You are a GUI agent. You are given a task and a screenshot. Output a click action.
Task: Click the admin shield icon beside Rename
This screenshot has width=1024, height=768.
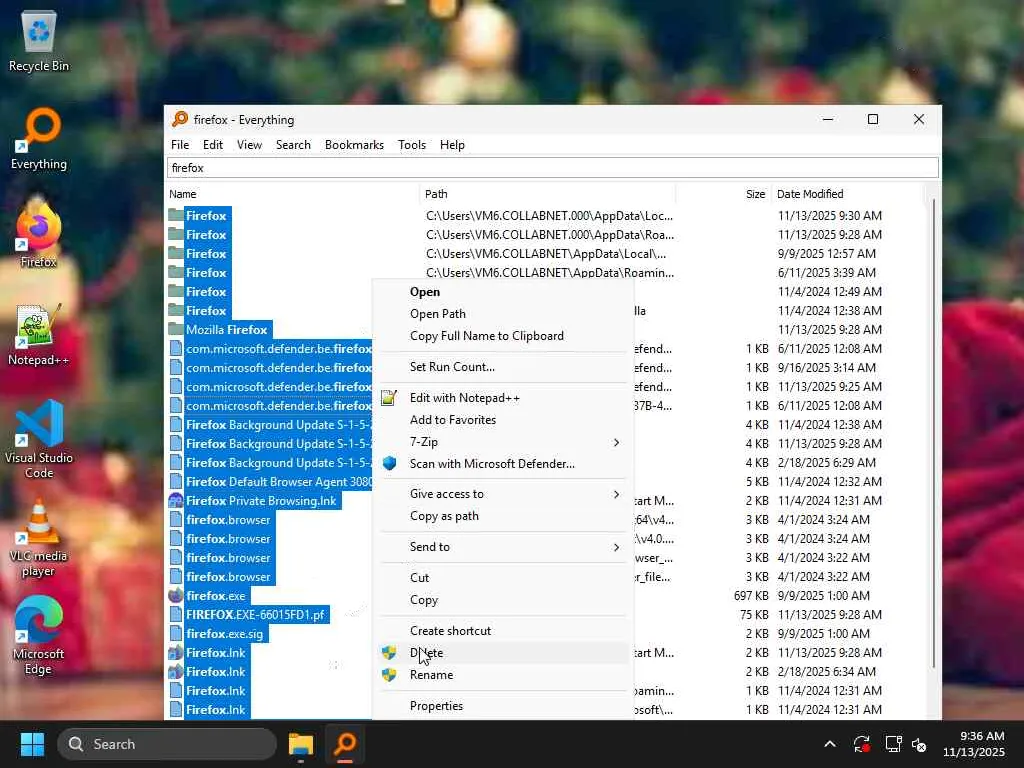(x=389, y=675)
